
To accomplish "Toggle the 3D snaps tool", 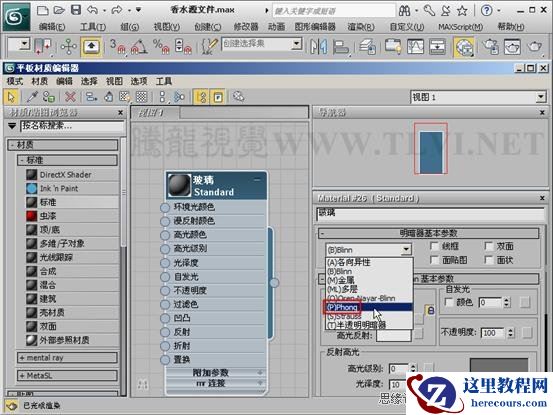I will click(x=117, y=47).
